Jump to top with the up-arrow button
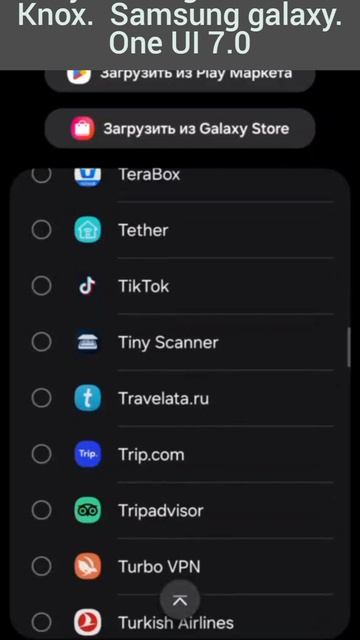The image size is (360, 640). point(180,600)
